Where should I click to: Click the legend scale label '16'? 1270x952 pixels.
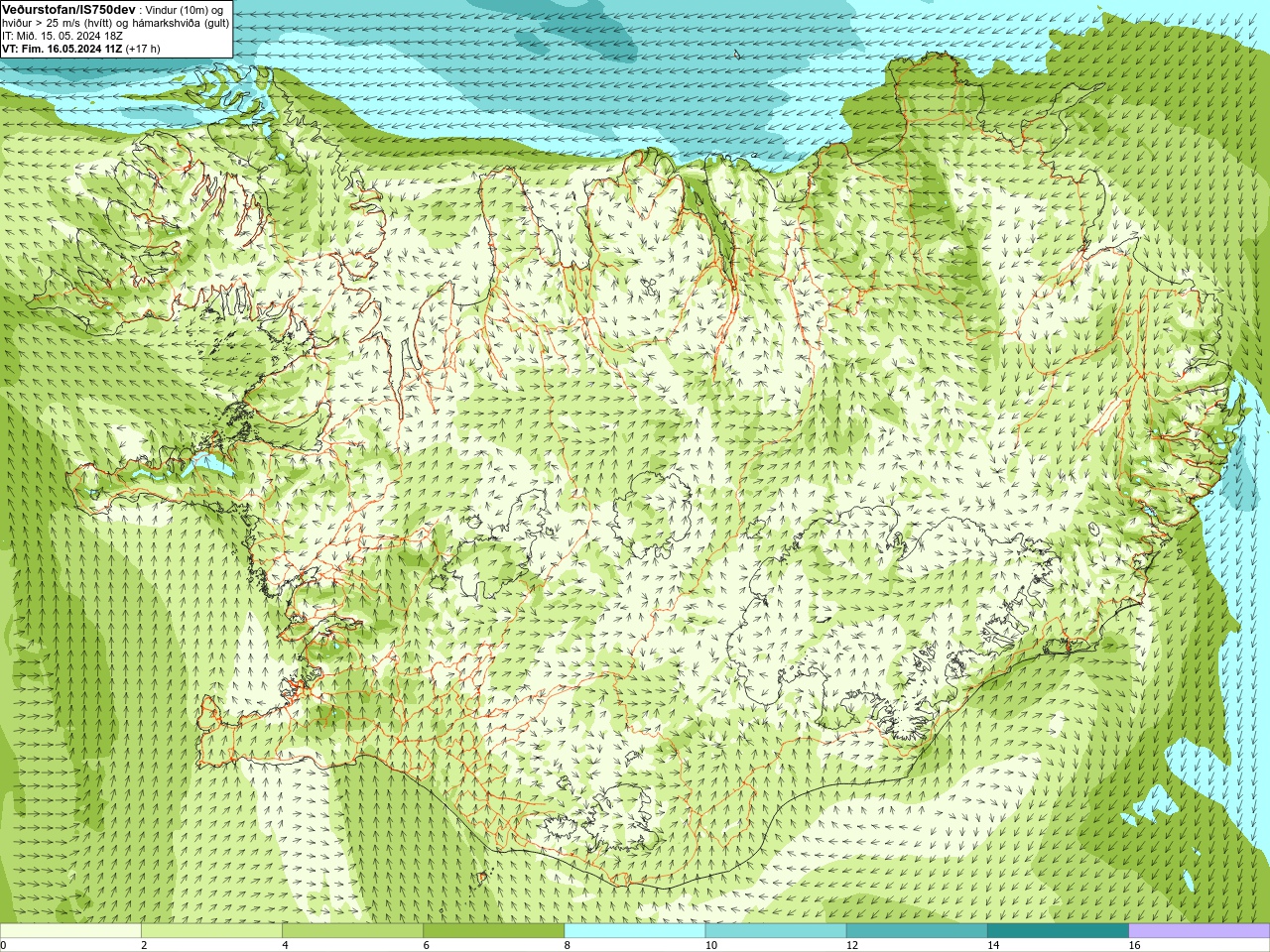1135,945
